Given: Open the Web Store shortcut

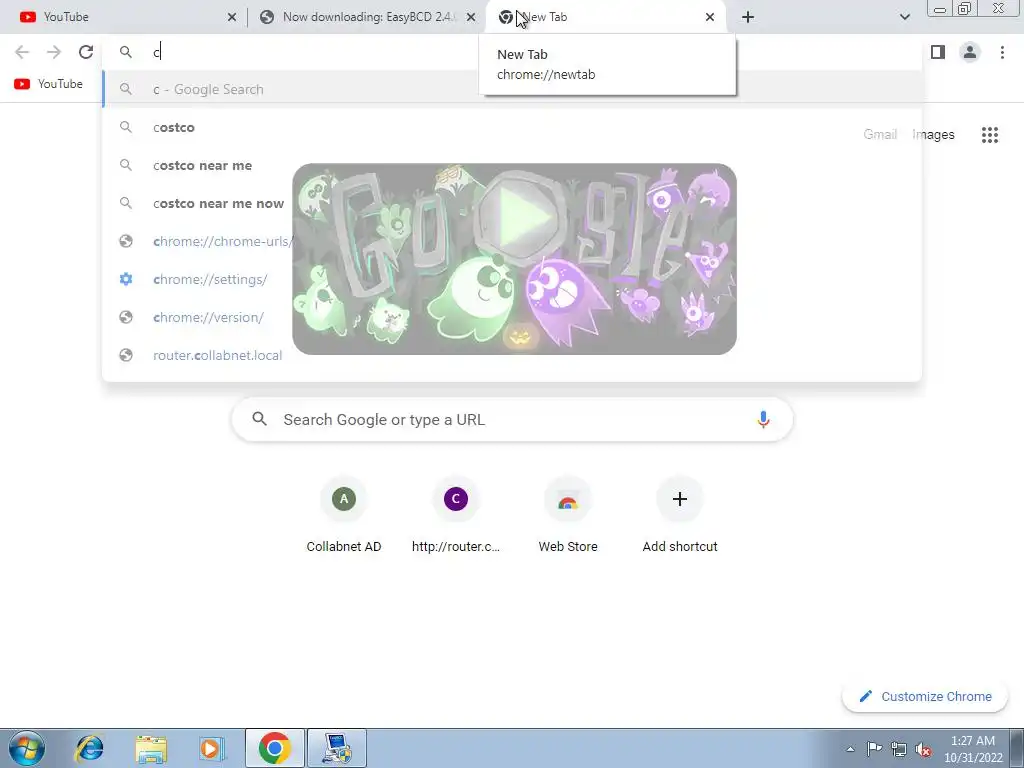Looking at the screenshot, I should pyautogui.click(x=568, y=516).
